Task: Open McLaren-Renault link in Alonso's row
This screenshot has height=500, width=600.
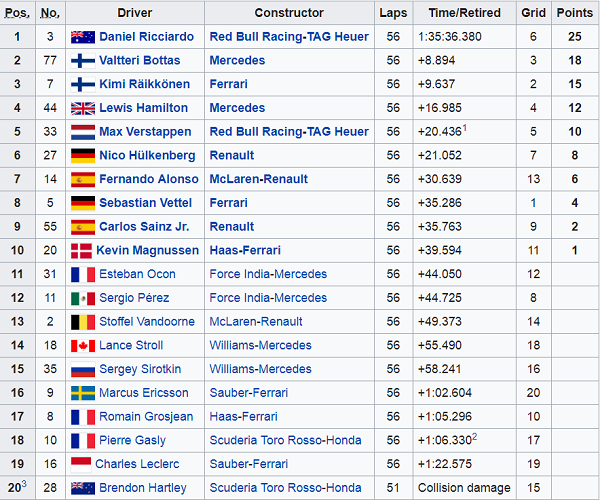Action: [x=259, y=179]
